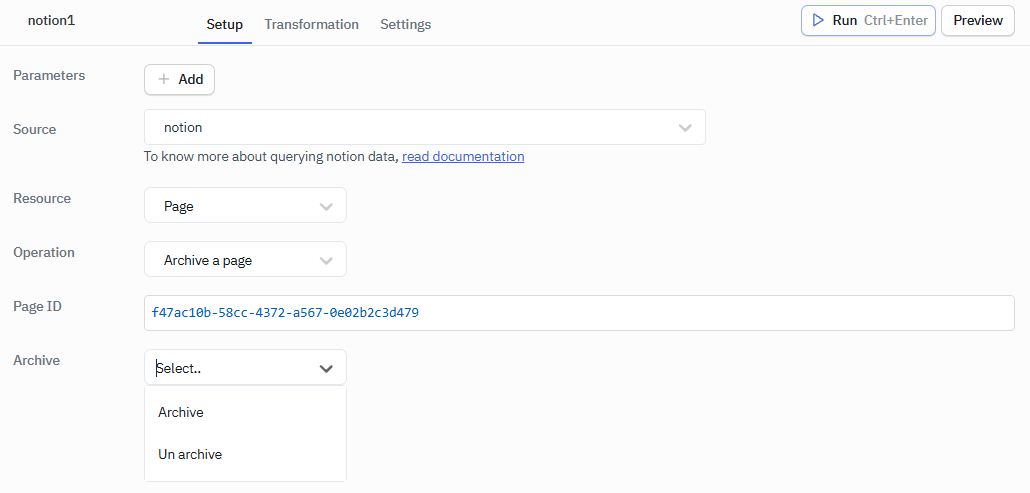Click the notion1 query name

click(51, 20)
